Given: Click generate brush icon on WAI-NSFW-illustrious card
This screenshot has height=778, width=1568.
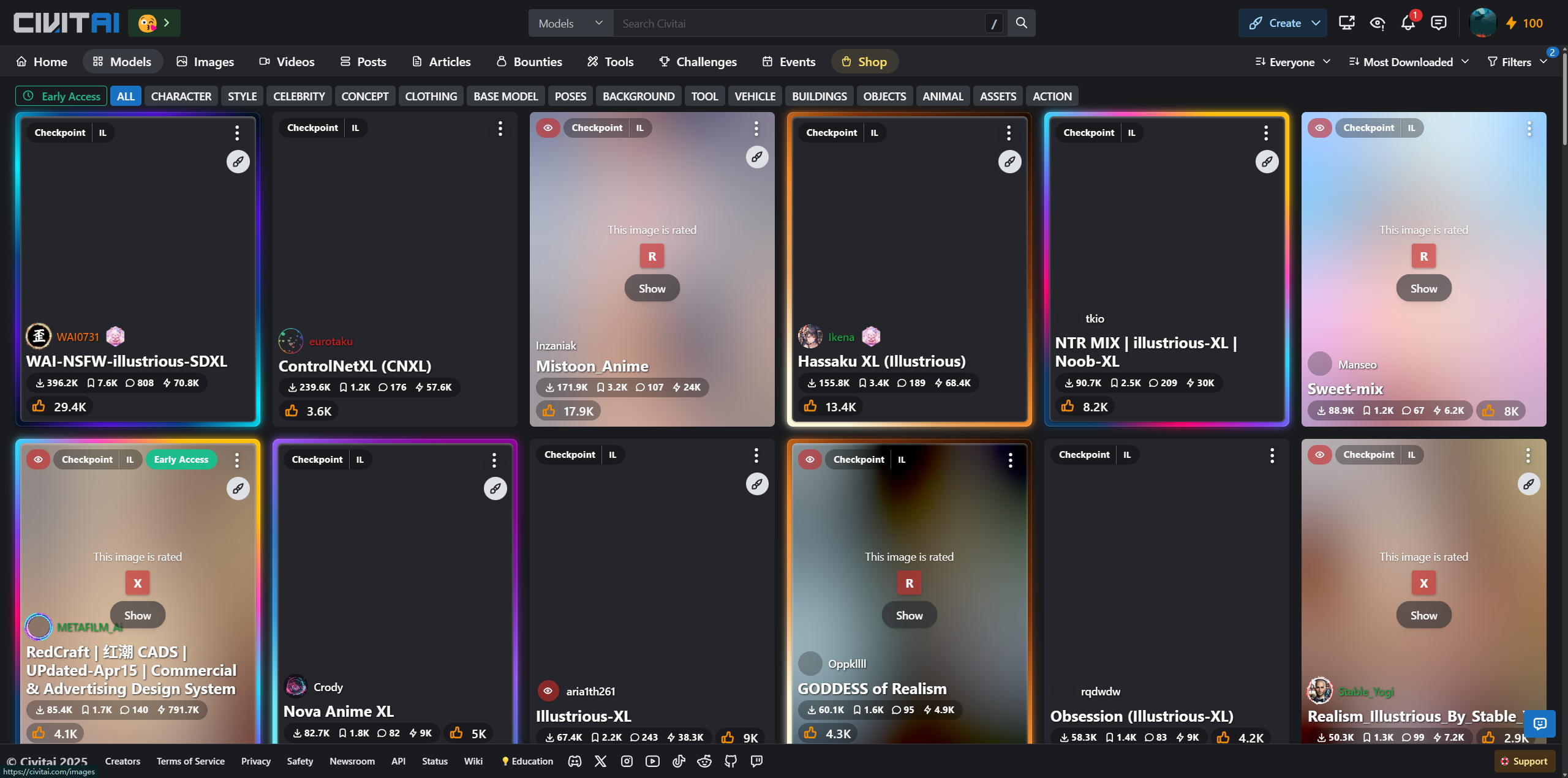Looking at the screenshot, I should coord(238,162).
